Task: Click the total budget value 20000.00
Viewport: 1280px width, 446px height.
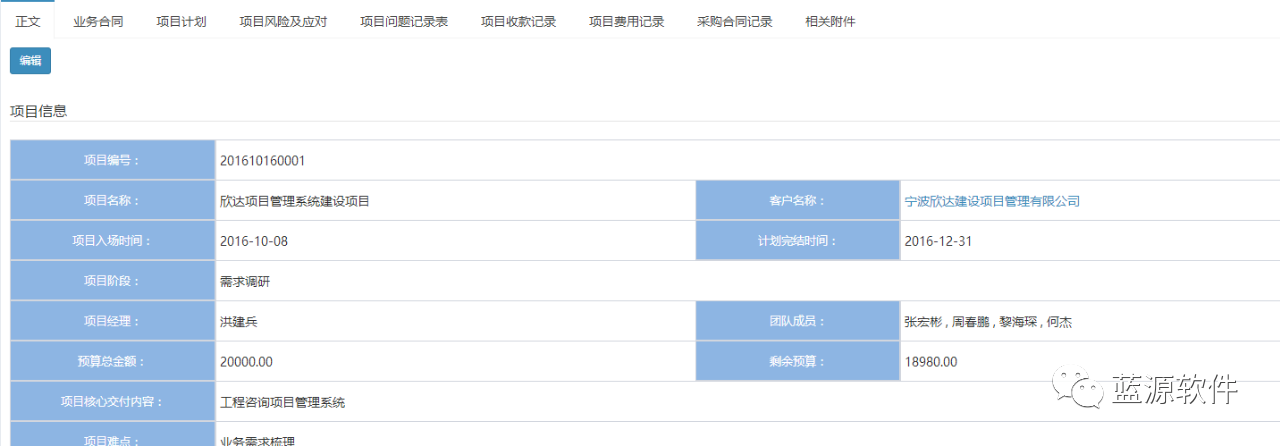Action: pos(246,362)
